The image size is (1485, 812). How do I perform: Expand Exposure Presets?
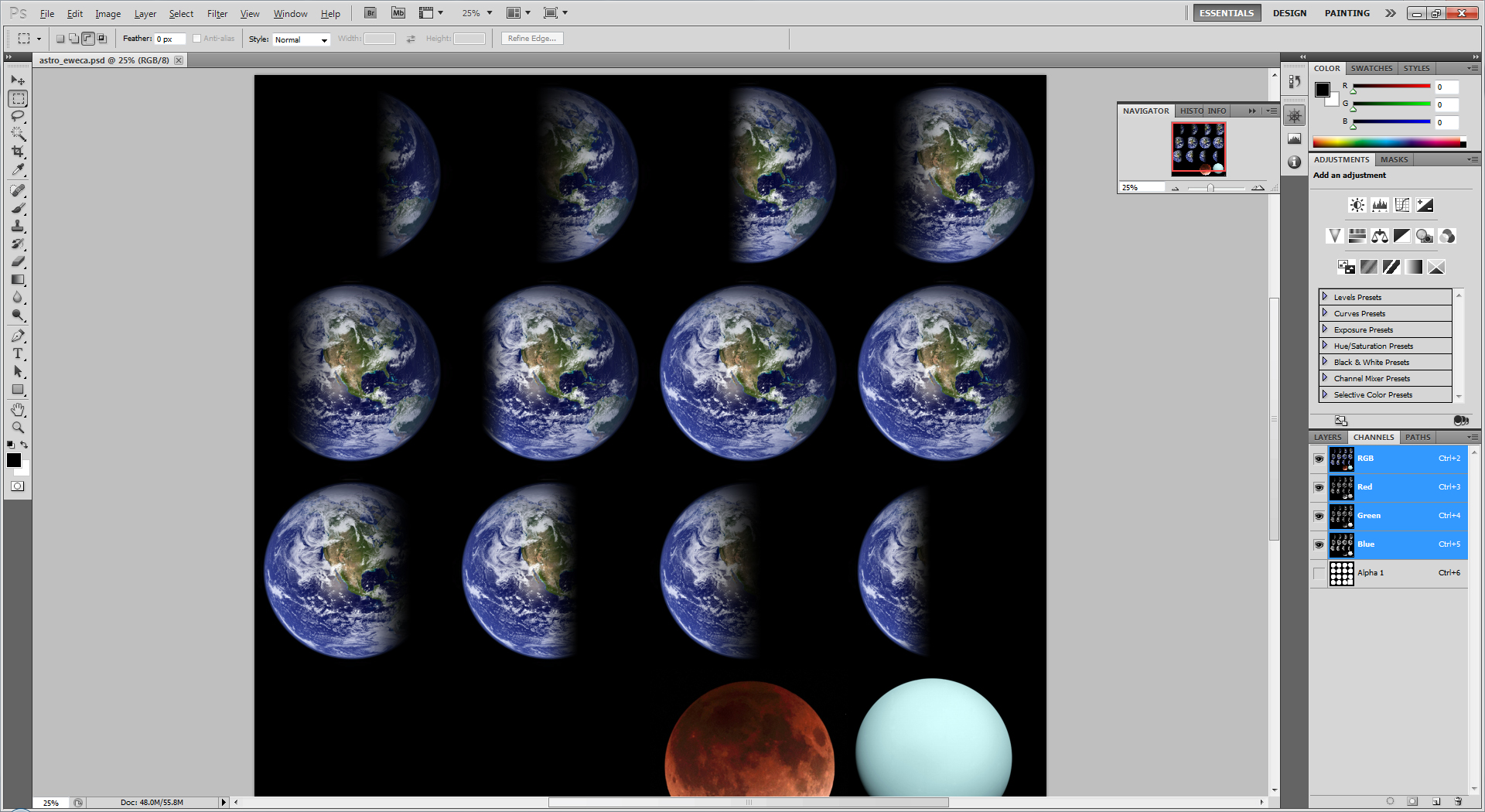[1325, 329]
